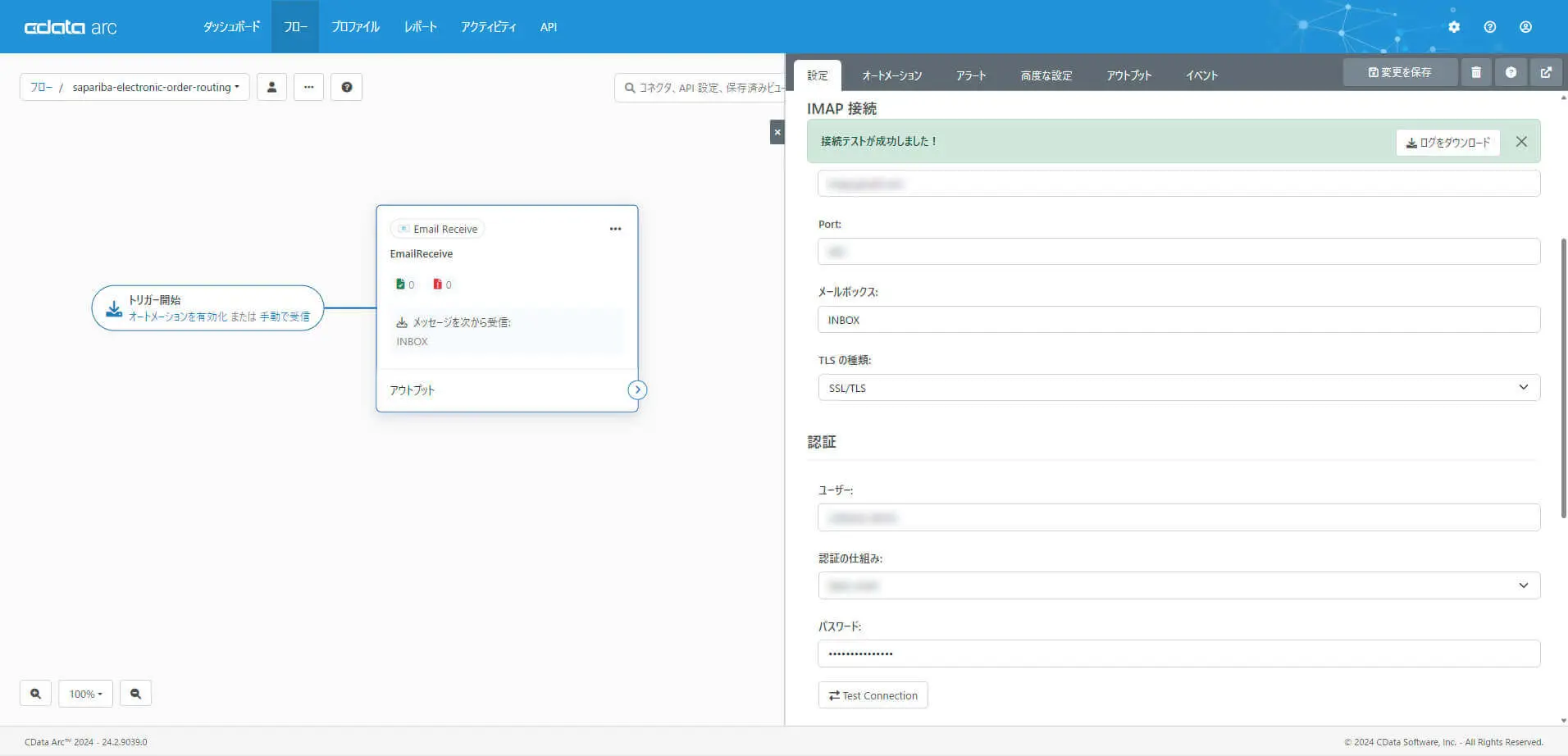Click the Test Connection button

tap(873, 695)
